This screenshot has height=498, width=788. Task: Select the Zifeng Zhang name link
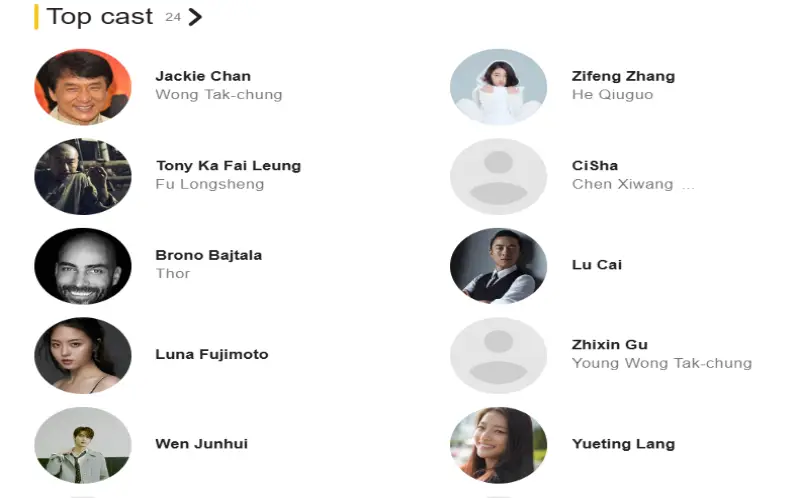[x=623, y=76]
